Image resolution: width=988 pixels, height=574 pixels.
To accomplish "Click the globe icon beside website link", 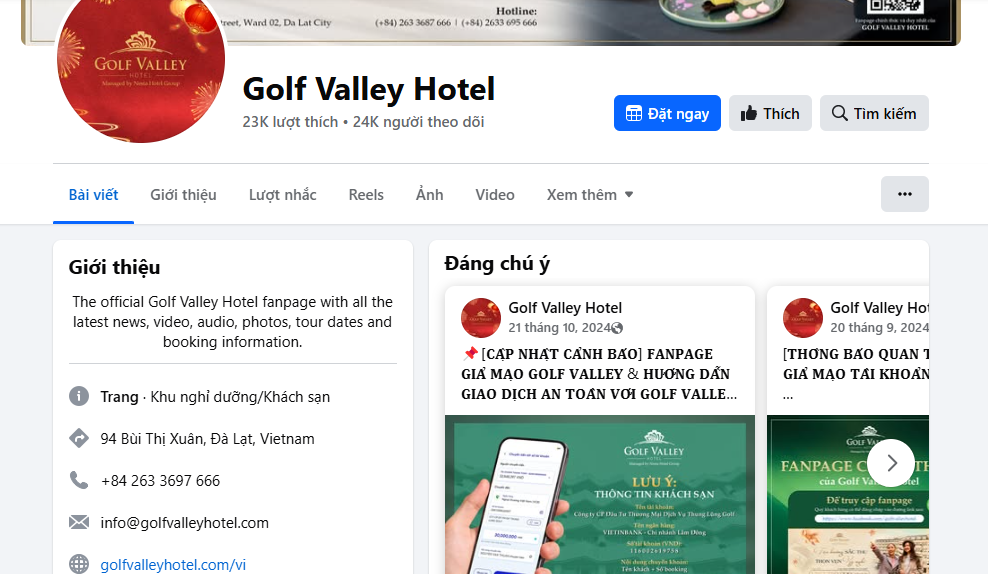I will [79, 564].
